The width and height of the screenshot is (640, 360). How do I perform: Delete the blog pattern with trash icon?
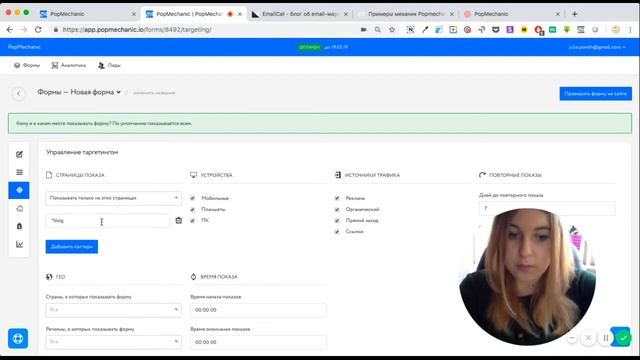(179, 220)
